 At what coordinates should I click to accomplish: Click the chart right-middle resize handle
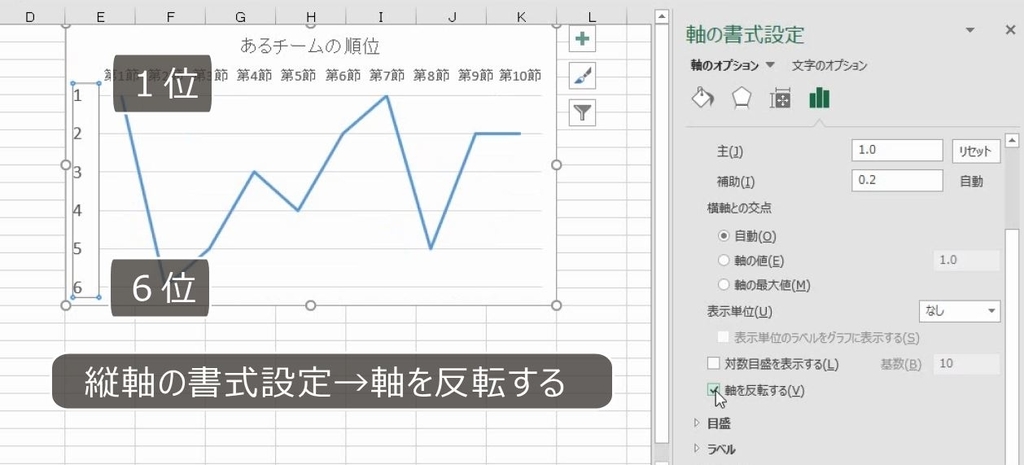pos(556,165)
